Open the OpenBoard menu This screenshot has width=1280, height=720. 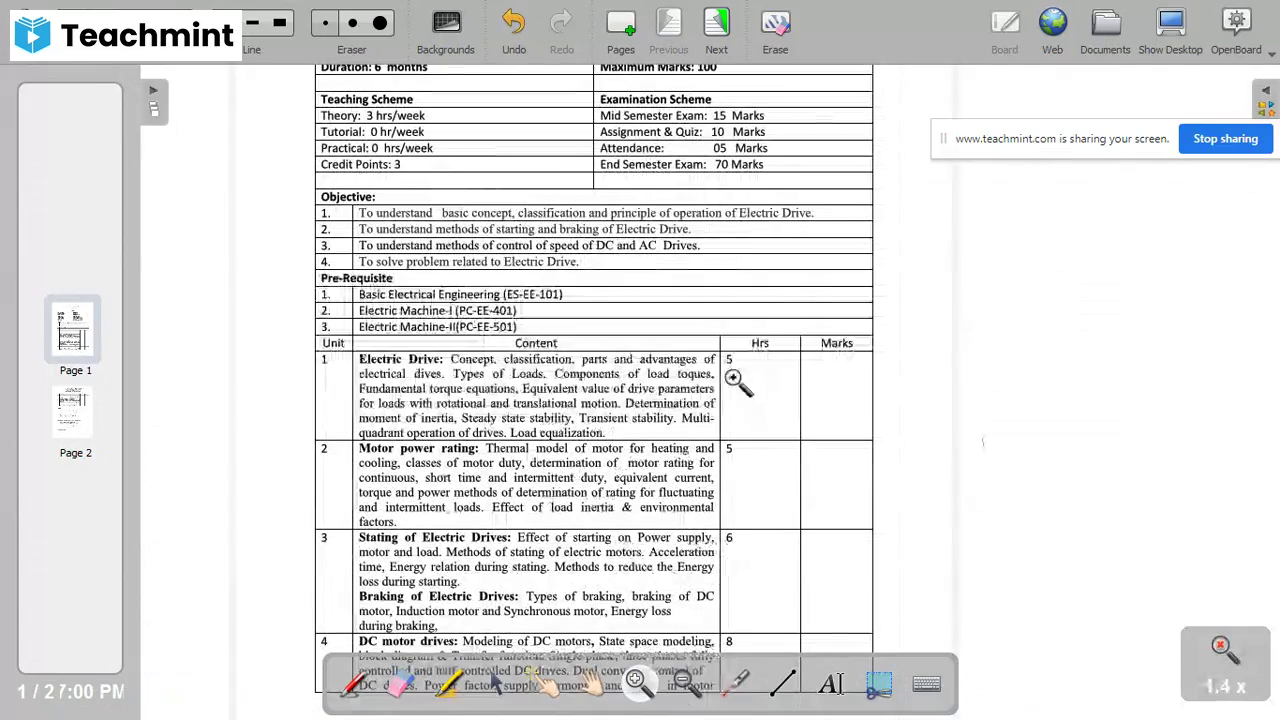[x=1237, y=32]
